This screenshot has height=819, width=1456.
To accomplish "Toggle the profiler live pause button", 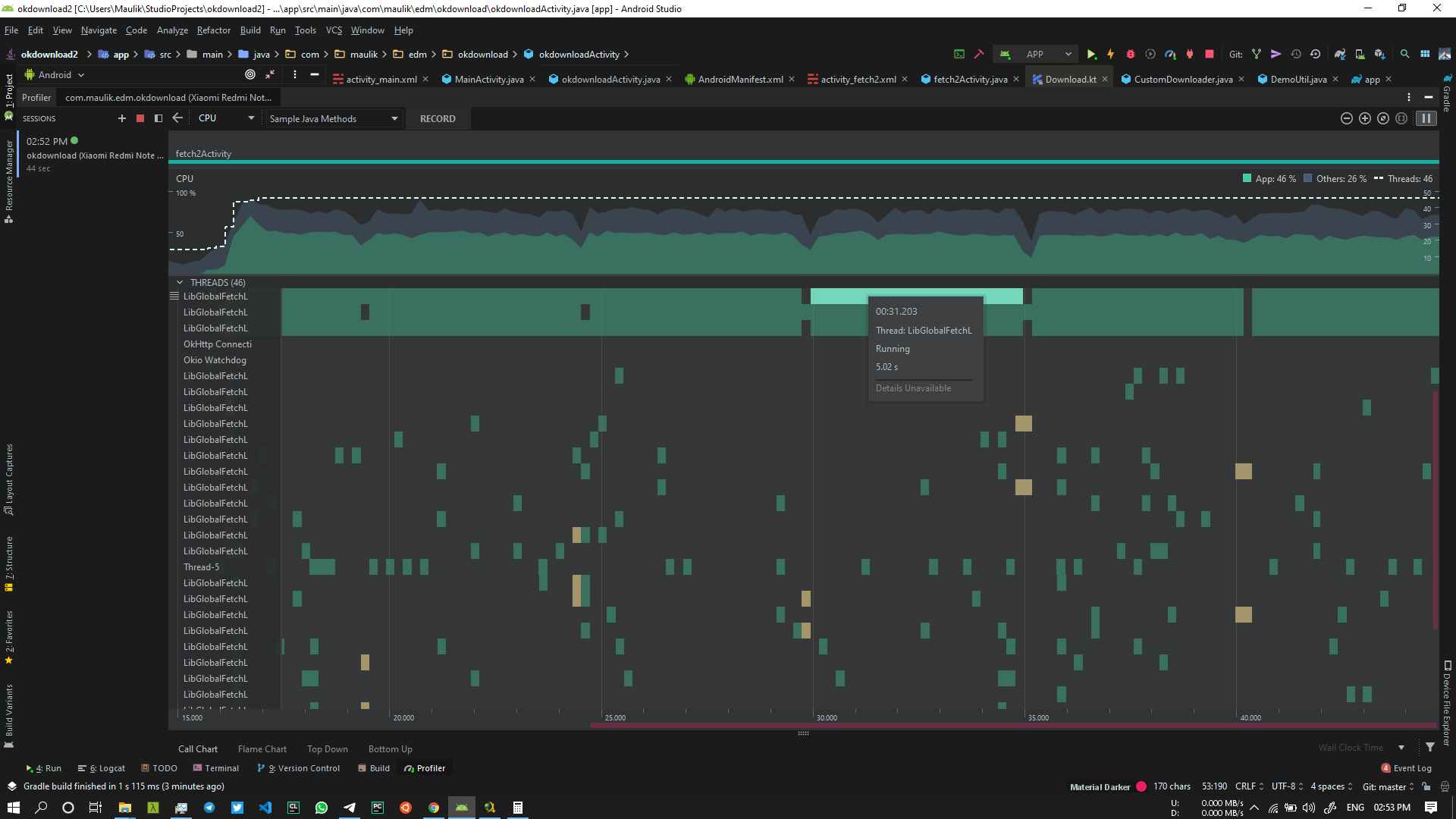I will point(1426,119).
